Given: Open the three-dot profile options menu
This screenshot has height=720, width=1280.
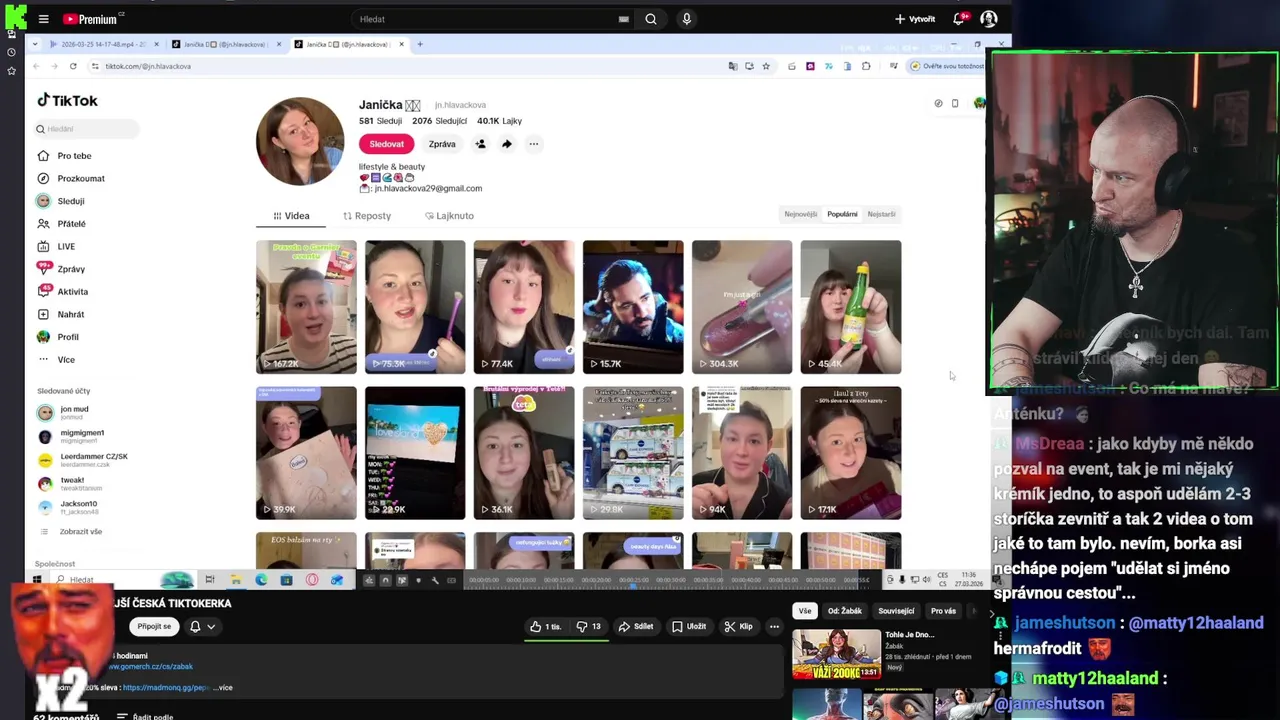Looking at the screenshot, I should (533, 144).
